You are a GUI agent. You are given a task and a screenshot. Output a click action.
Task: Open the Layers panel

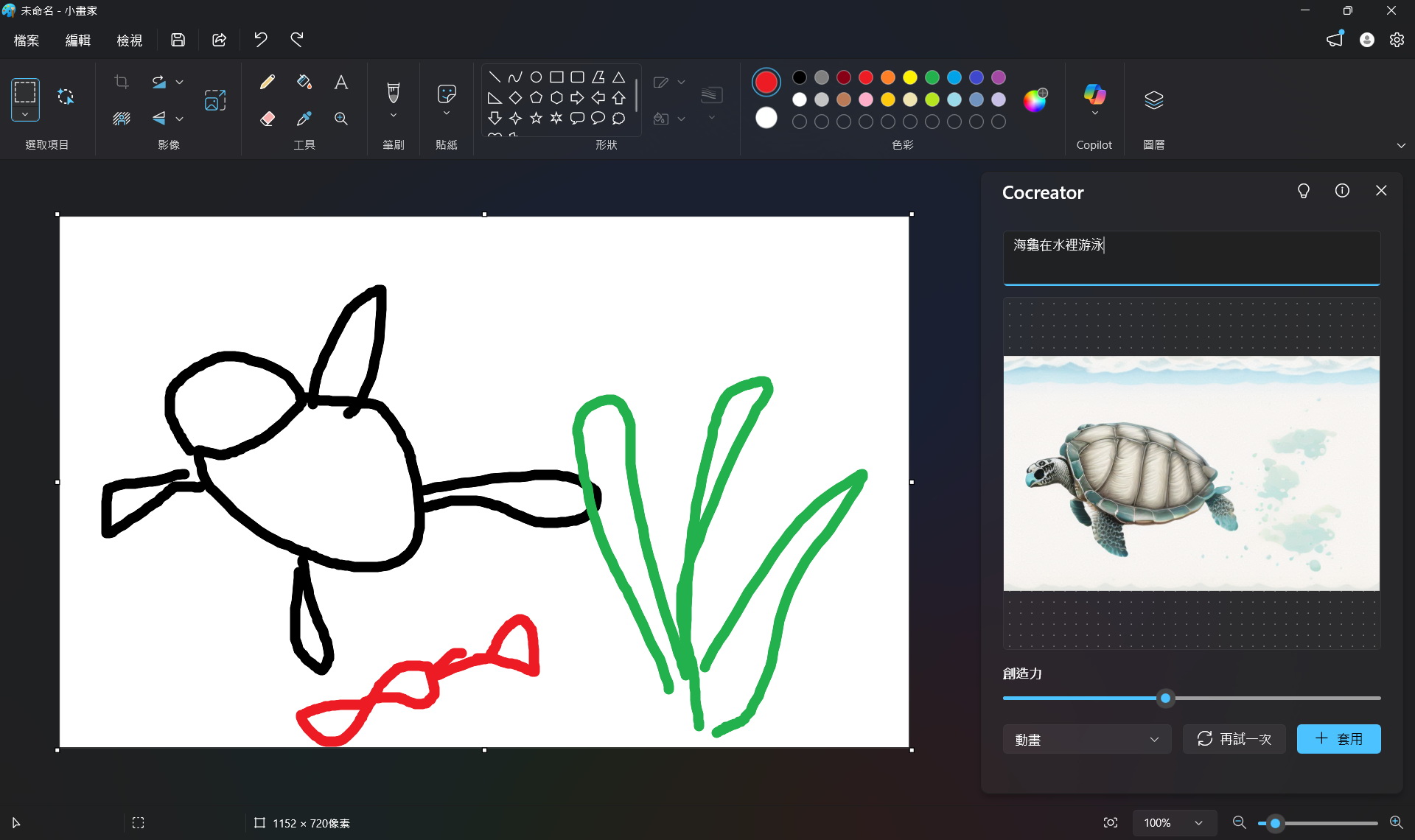point(1153,99)
